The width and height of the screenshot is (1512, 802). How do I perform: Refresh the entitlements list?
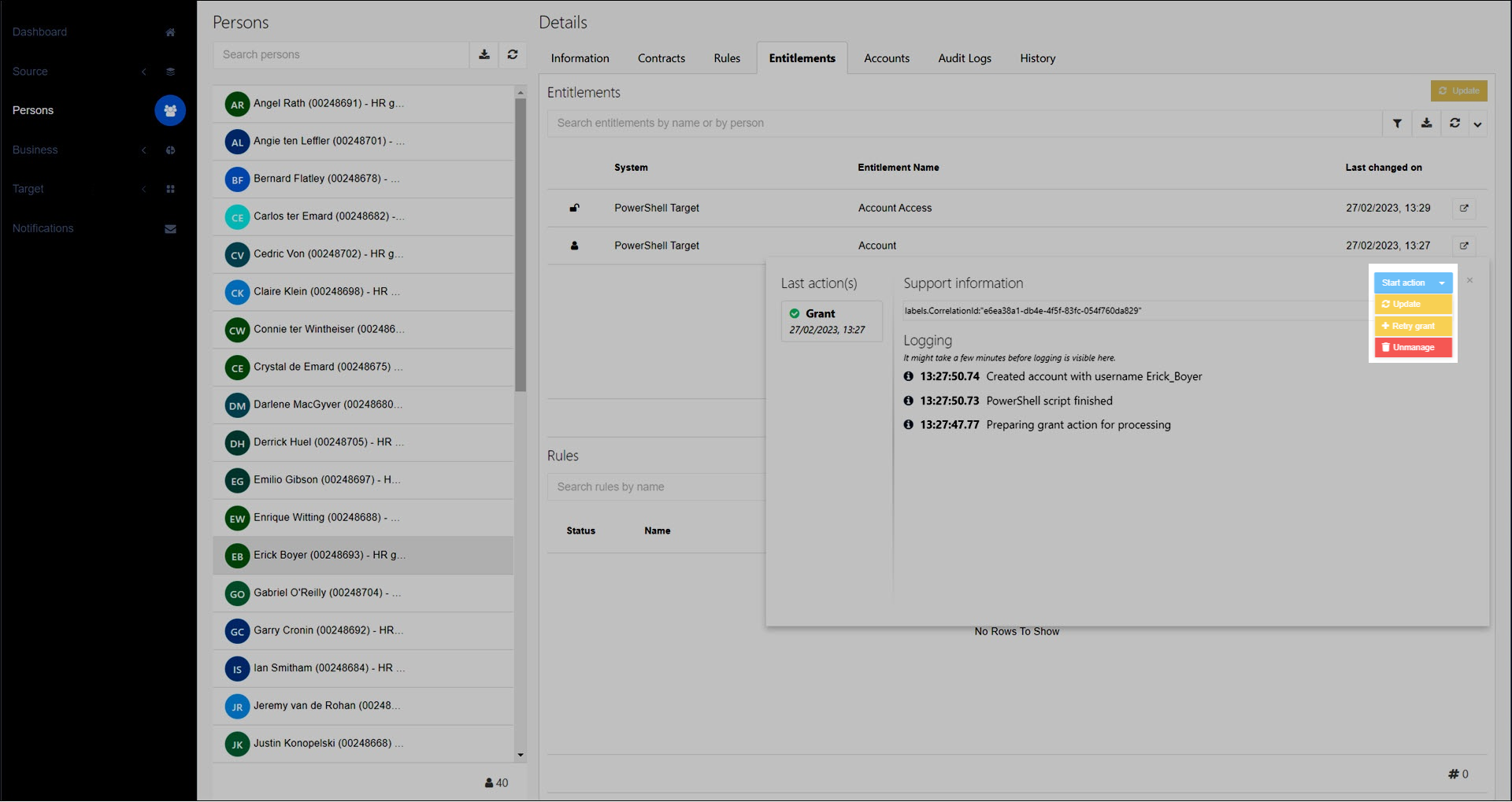[x=1455, y=124]
